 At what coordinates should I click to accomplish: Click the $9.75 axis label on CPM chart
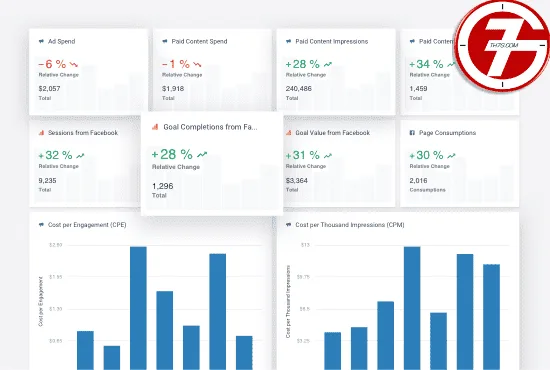[x=303, y=277]
